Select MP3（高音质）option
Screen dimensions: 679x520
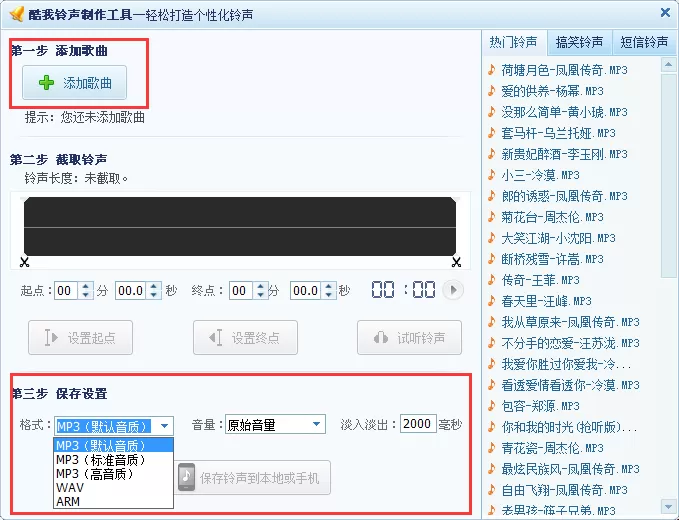tap(113, 474)
